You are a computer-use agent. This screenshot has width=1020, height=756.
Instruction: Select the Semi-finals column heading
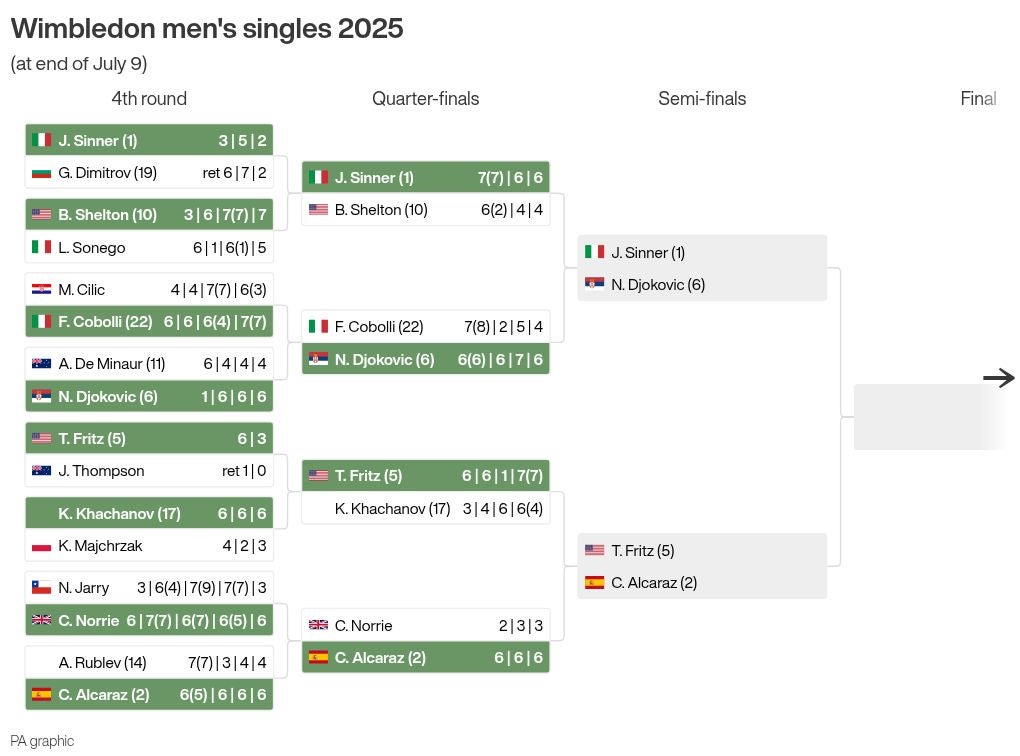(702, 98)
